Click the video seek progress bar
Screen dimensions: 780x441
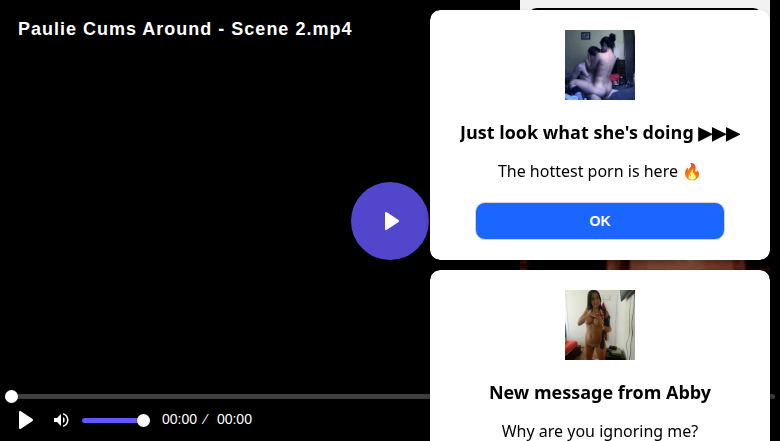pyautogui.click(x=220, y=397)
